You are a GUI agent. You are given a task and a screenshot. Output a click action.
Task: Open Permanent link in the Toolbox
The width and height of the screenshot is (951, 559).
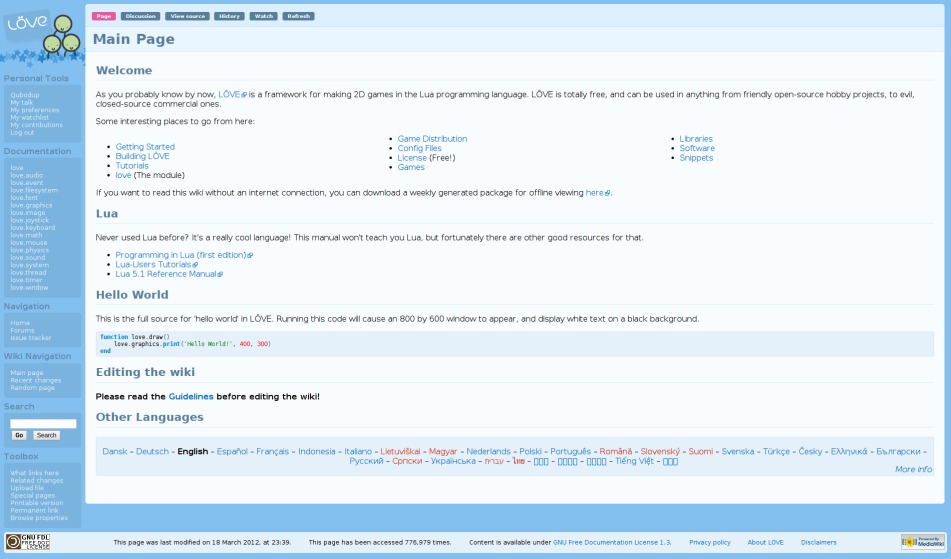(x=34, y=510)
